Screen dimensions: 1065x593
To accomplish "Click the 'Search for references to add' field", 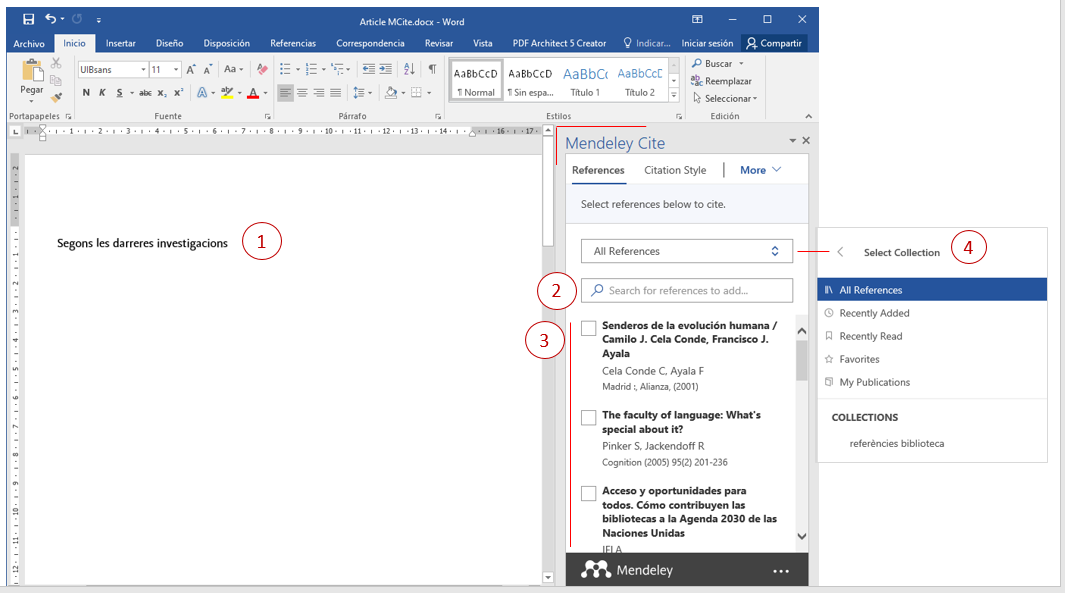I will pos(687,291).
